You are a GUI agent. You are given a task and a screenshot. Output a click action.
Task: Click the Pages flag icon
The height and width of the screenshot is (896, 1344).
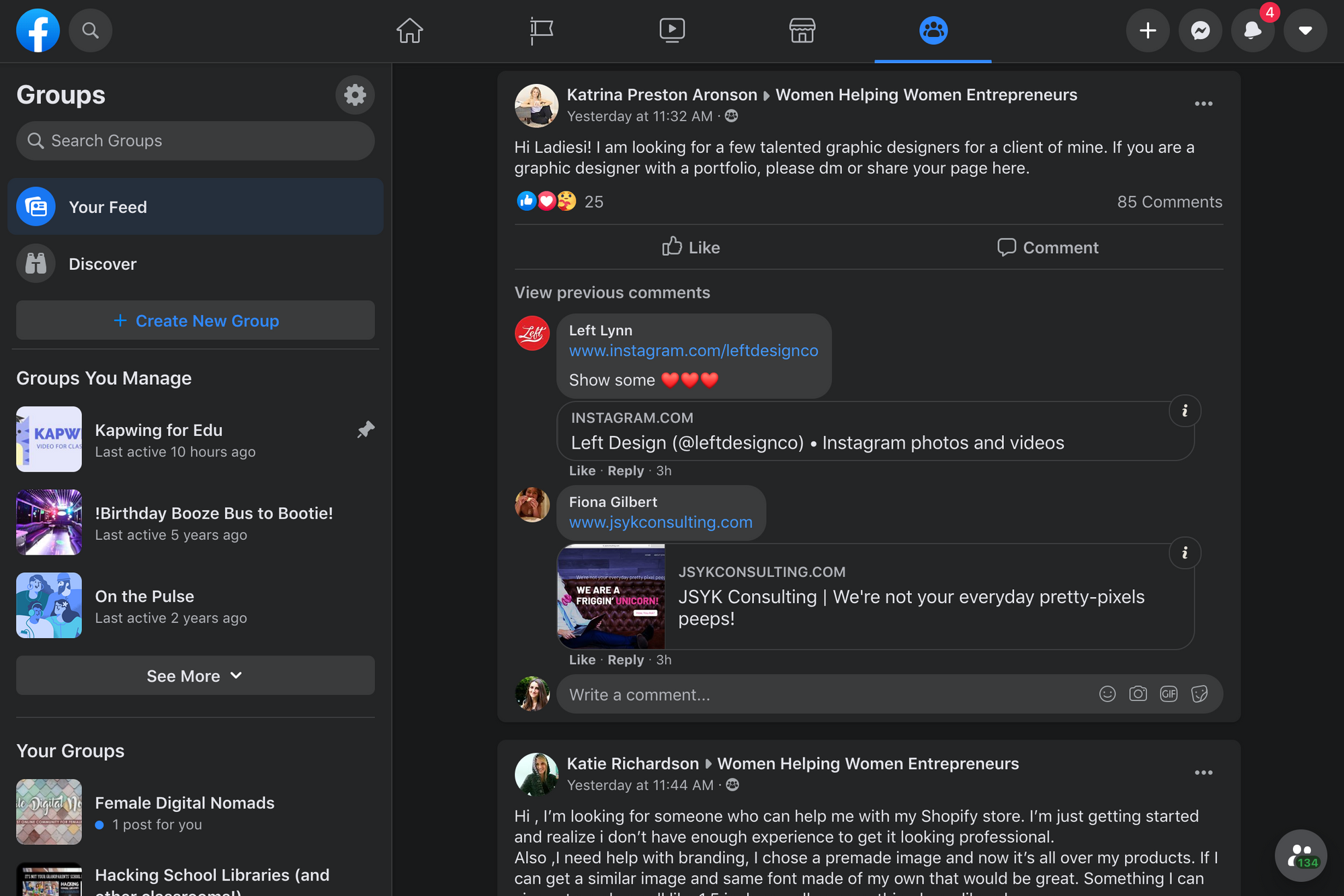pyautogui.click(x=541, y=31)
